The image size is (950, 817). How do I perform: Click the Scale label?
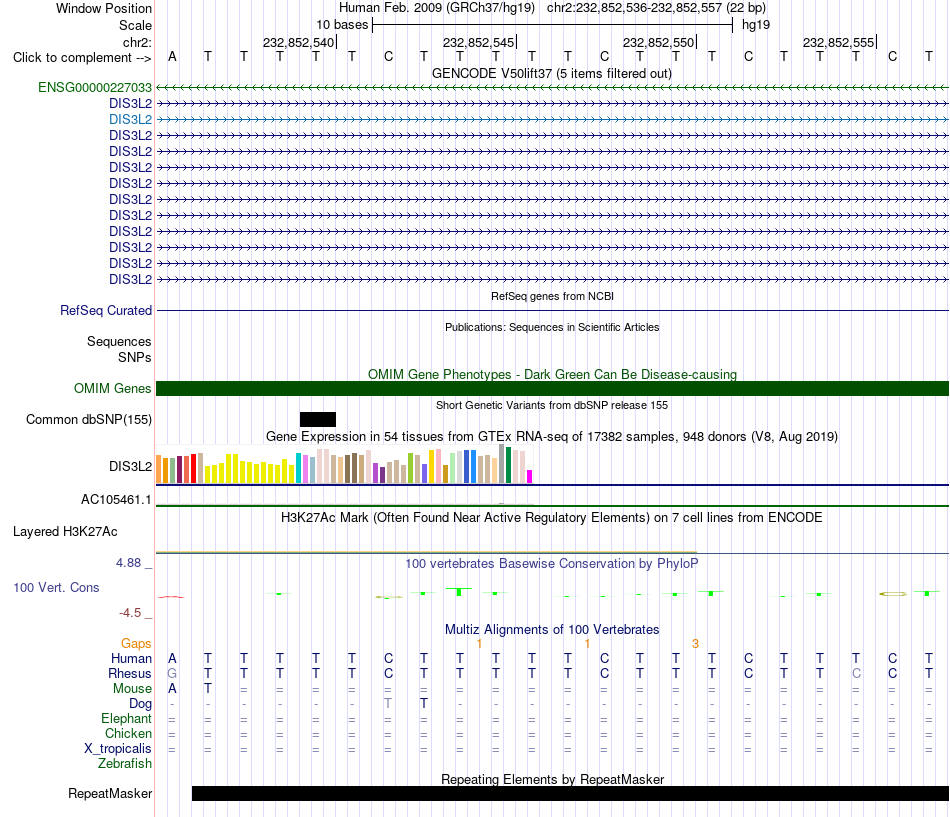coord(136,25)
